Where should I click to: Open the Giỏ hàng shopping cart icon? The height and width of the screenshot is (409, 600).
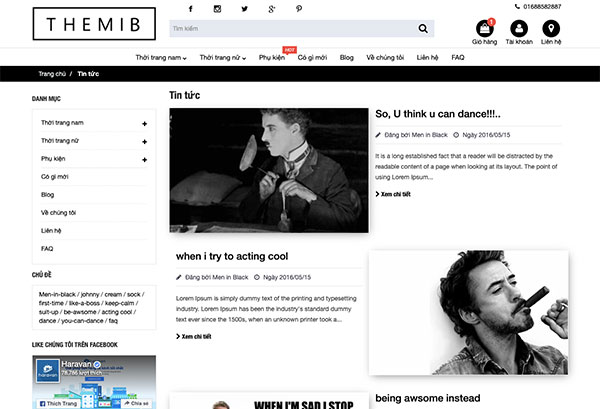click(484, 28)
